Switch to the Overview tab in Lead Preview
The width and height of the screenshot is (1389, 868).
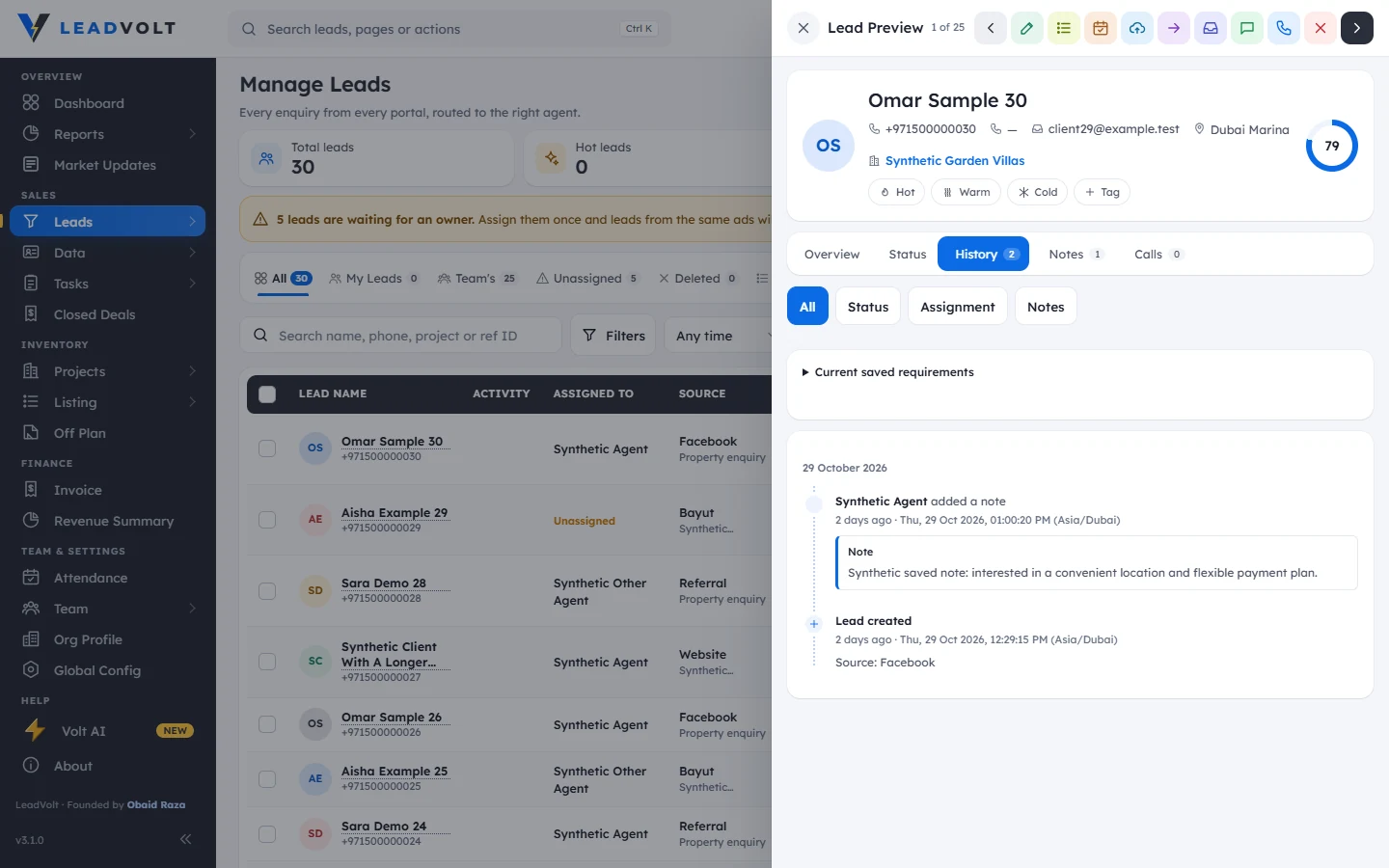[831, 255]
